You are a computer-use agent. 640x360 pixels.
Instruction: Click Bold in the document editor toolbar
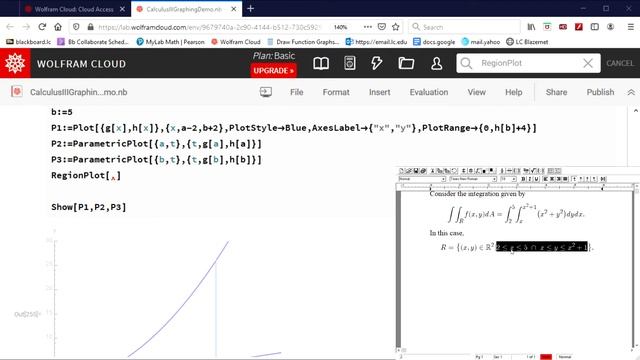click(x=523, y=179)
